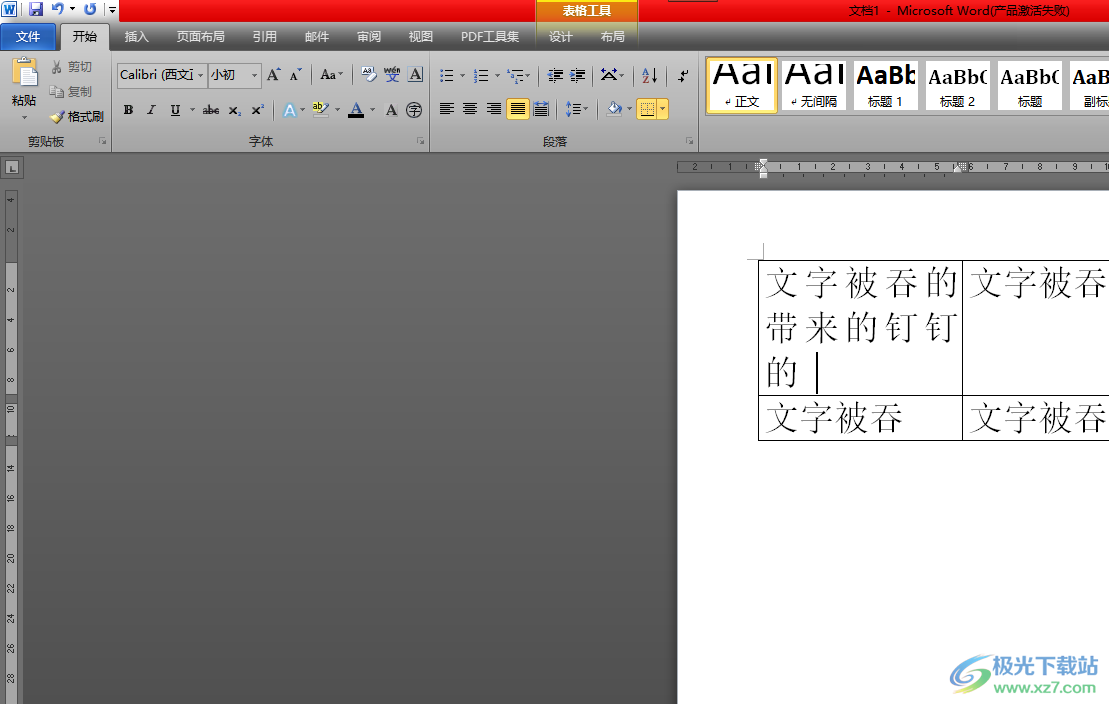Apply strikethrough (abc) formatting
Screen dimensions: 1109x704
click(211, 110)
